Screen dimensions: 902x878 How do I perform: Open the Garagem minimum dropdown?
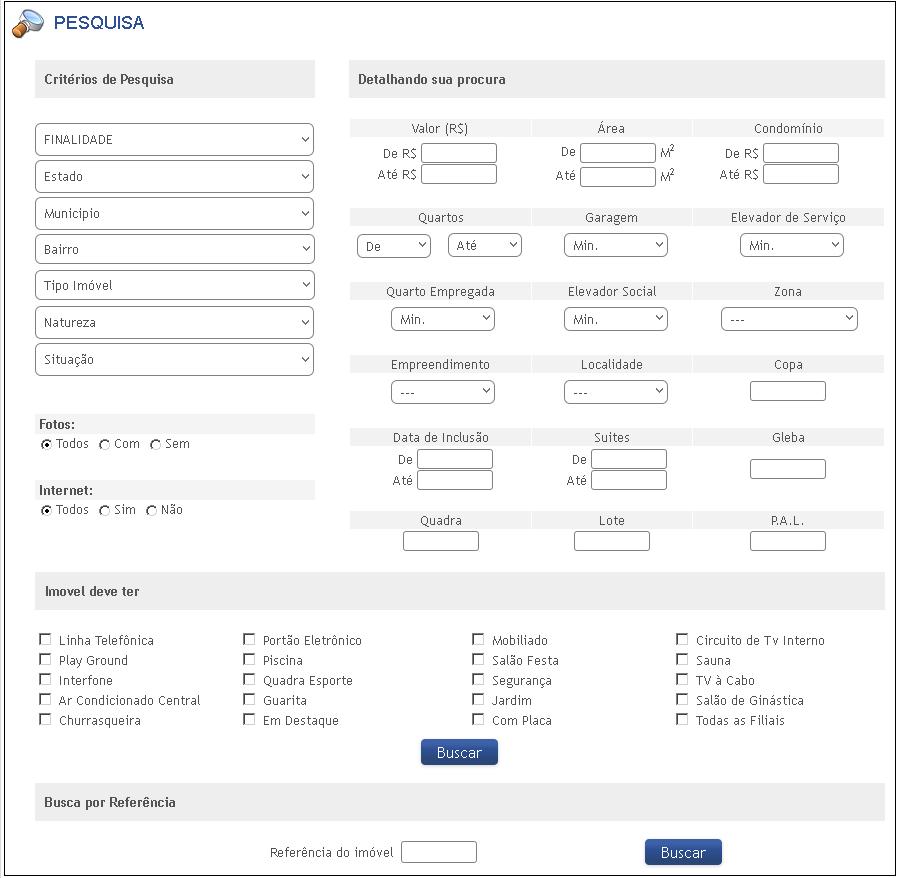pyautogui.click(x=615, y=245)
